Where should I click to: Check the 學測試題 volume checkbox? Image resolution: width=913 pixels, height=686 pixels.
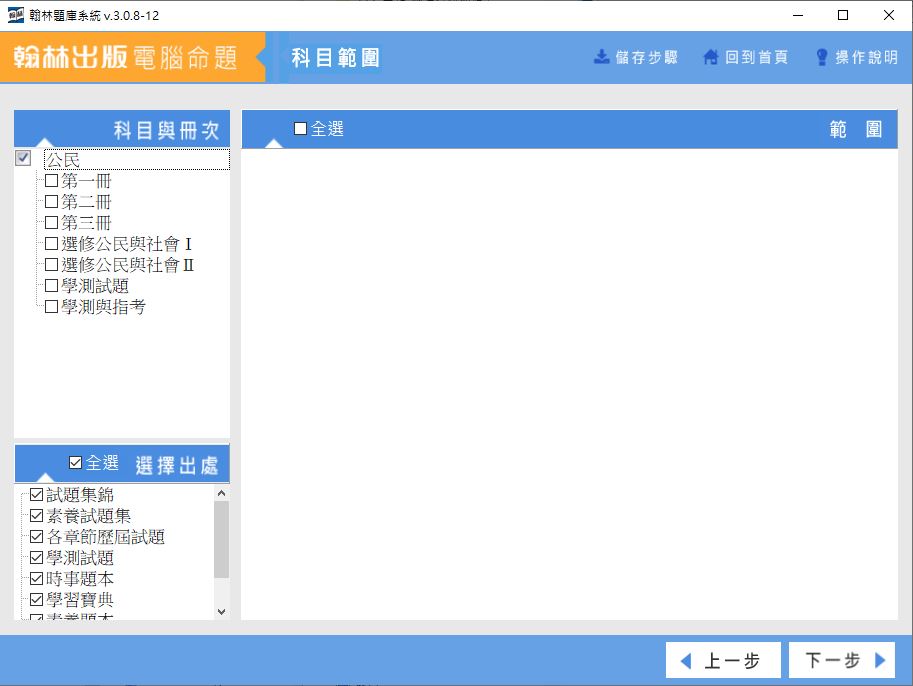[51, 285]
